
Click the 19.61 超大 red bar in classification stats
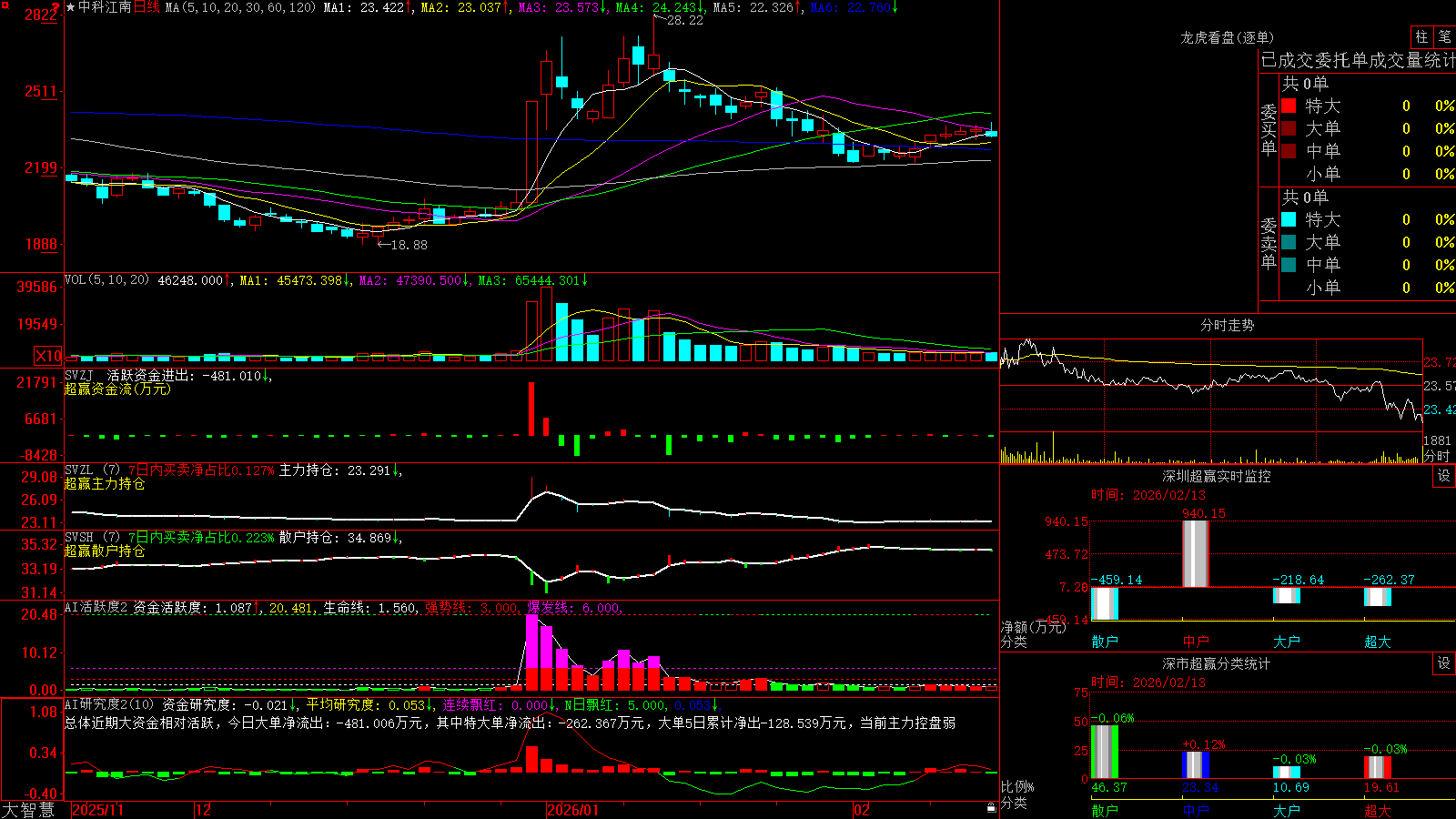click(x=1378, y=767)
